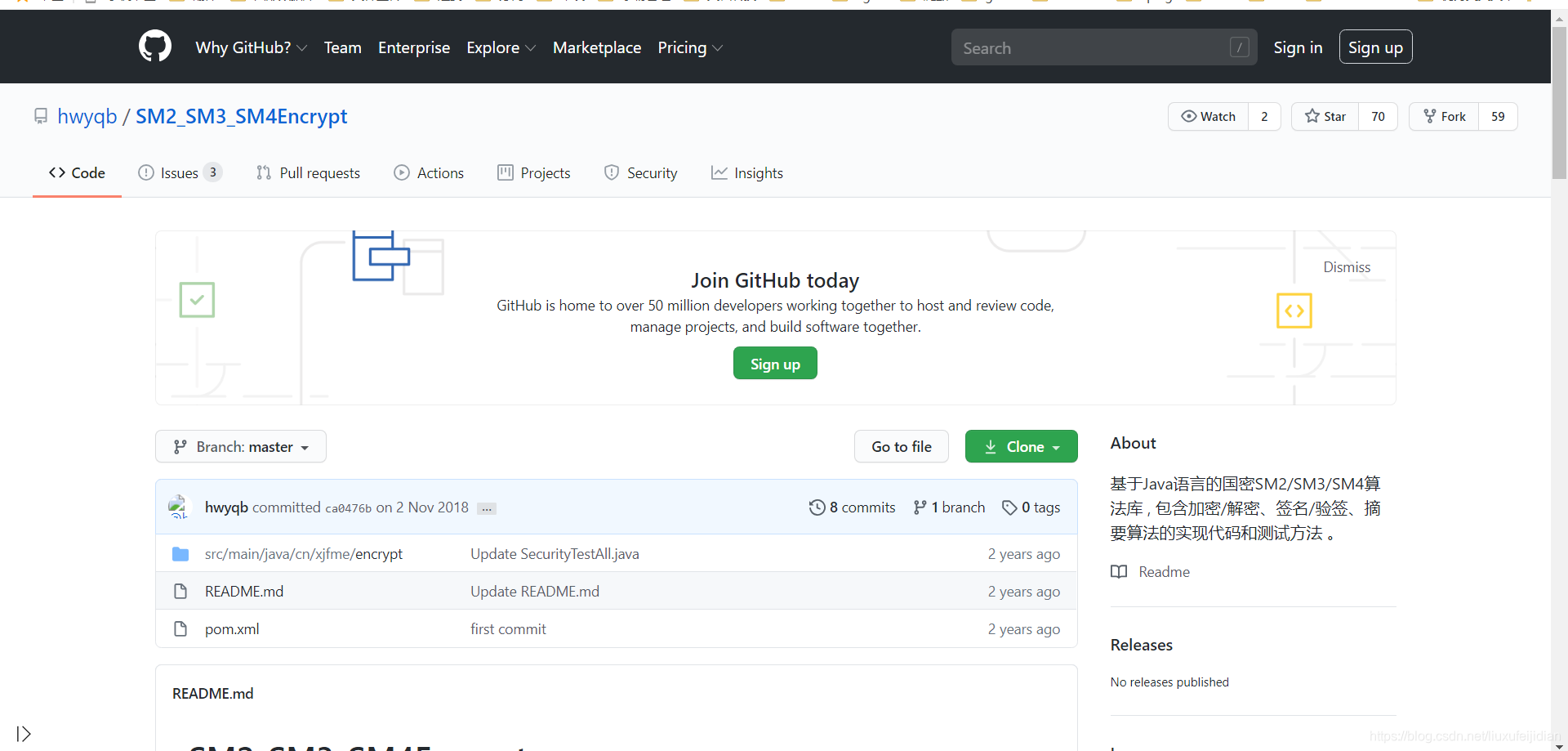
Task: Click the scrollbar down arrow
Action: 1559,745
